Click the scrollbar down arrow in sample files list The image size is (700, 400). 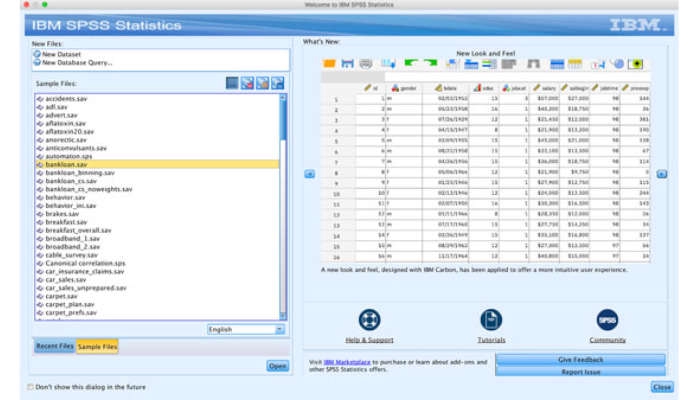point(283,316)
